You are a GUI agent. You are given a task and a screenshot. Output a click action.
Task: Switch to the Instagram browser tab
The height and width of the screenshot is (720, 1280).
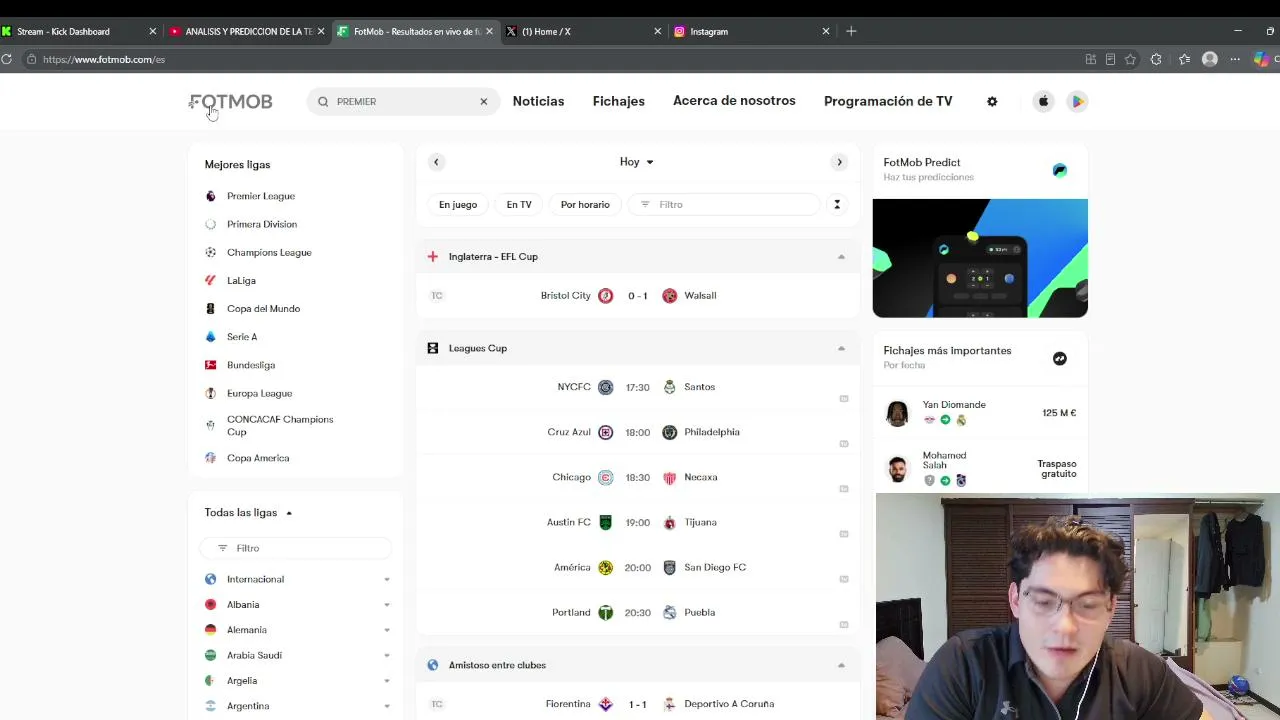click(x=752, y=31)
